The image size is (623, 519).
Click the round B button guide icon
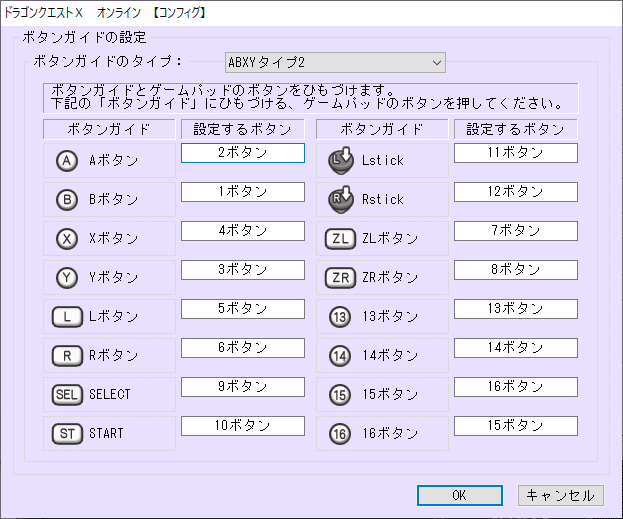point(67,200)
